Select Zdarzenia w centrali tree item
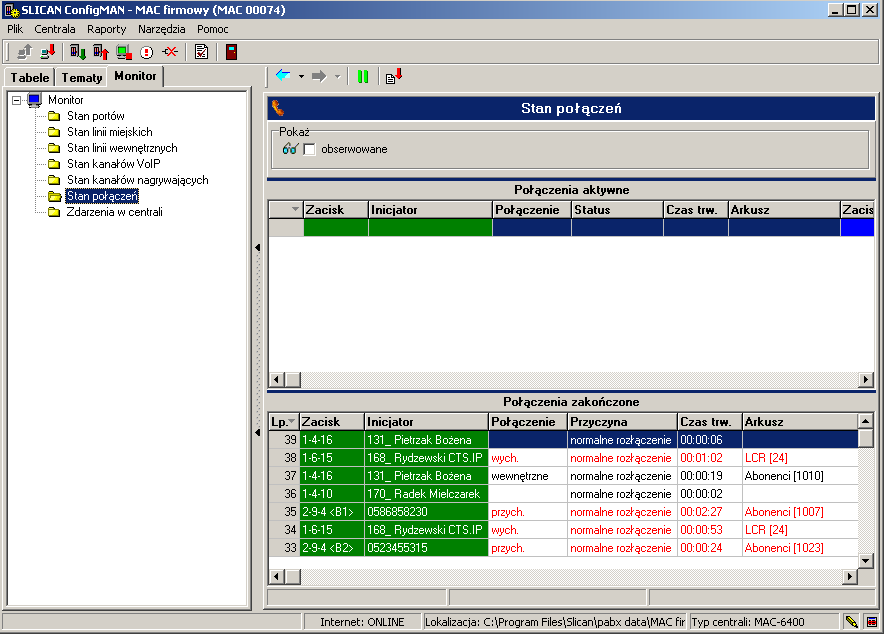This screenshot has width=884, height=634. pos(114,212)
